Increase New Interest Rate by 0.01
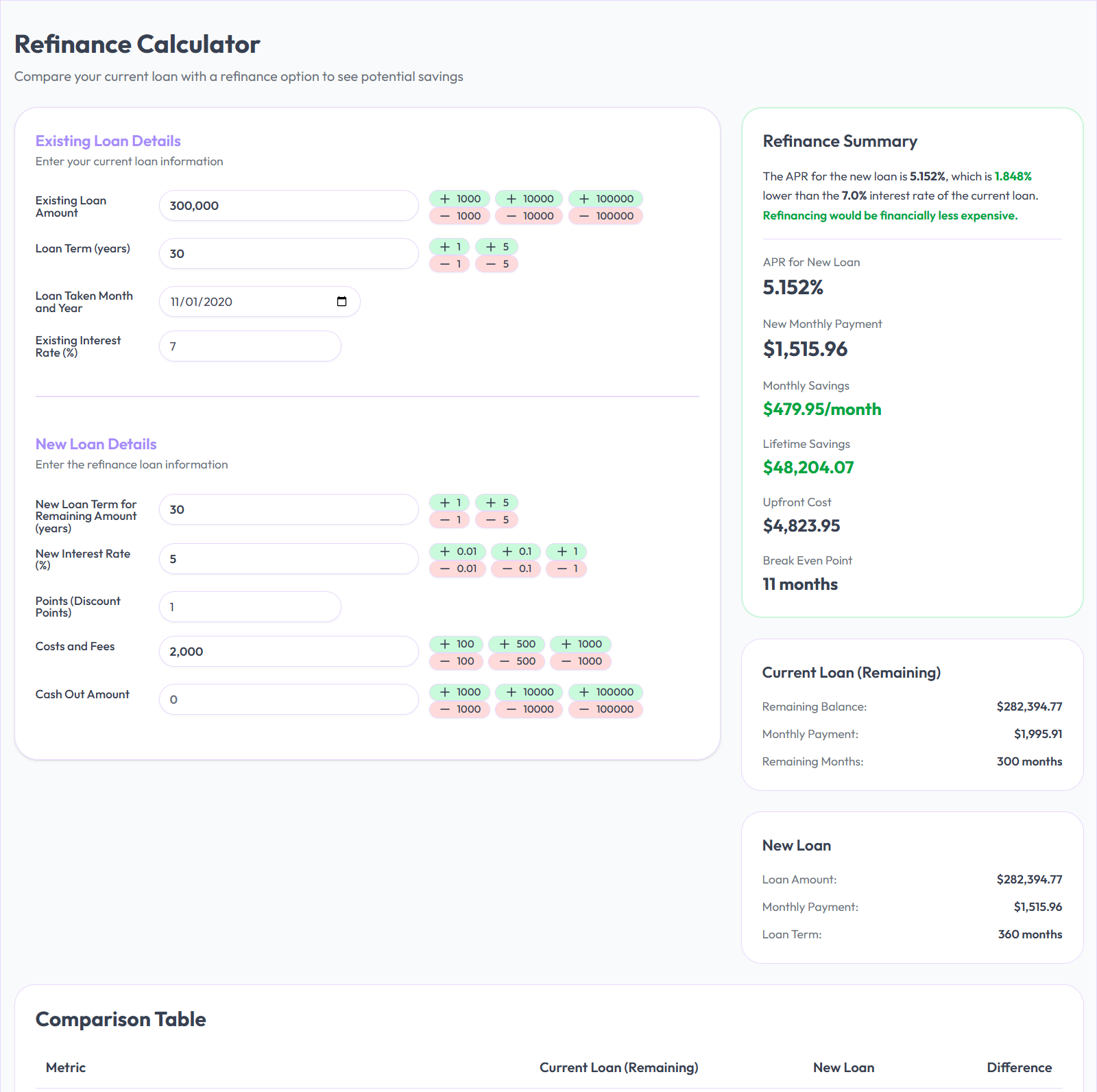 (x=457, y=551)
